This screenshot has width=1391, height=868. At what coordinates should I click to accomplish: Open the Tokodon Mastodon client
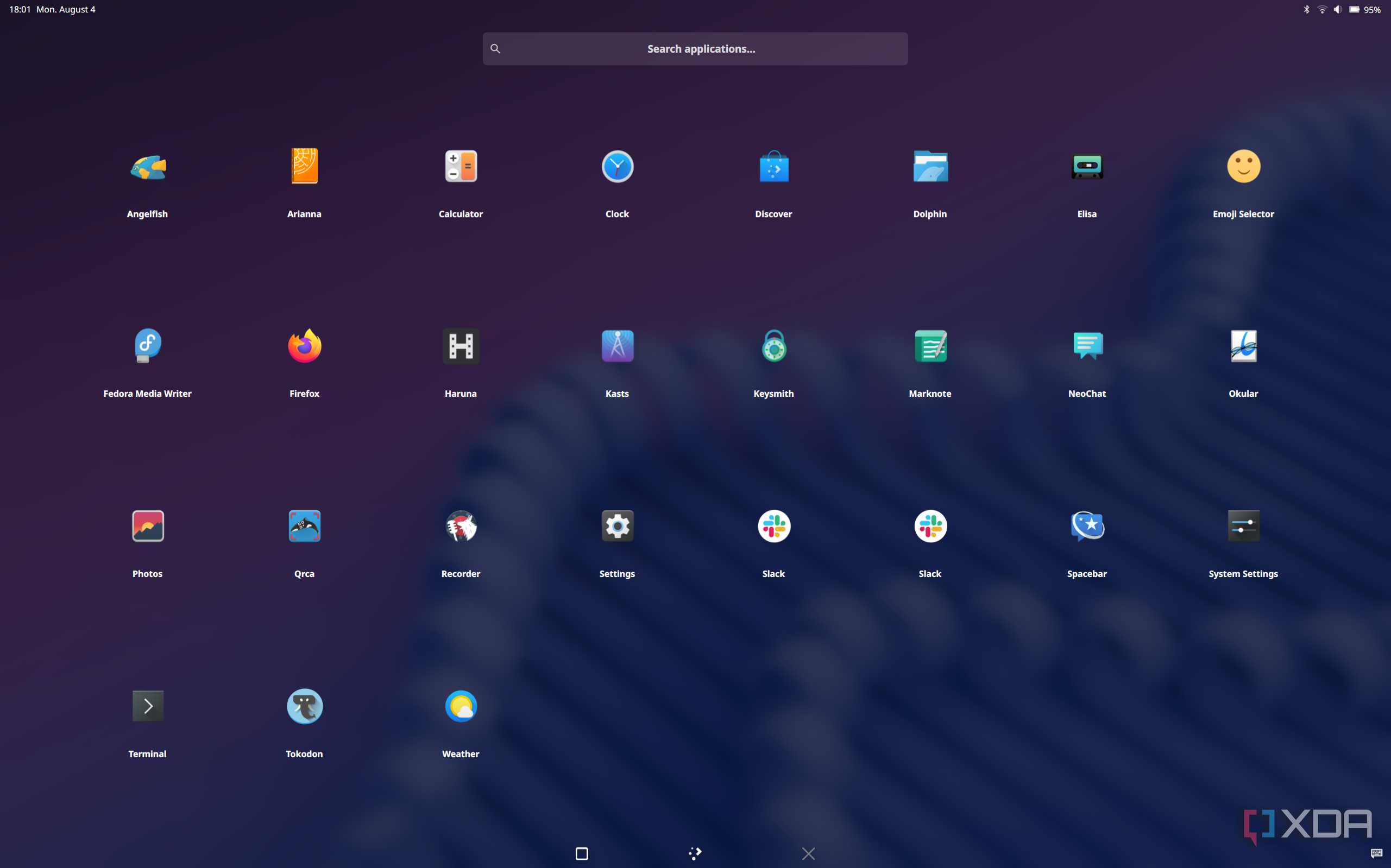click(x=304, y=706)
